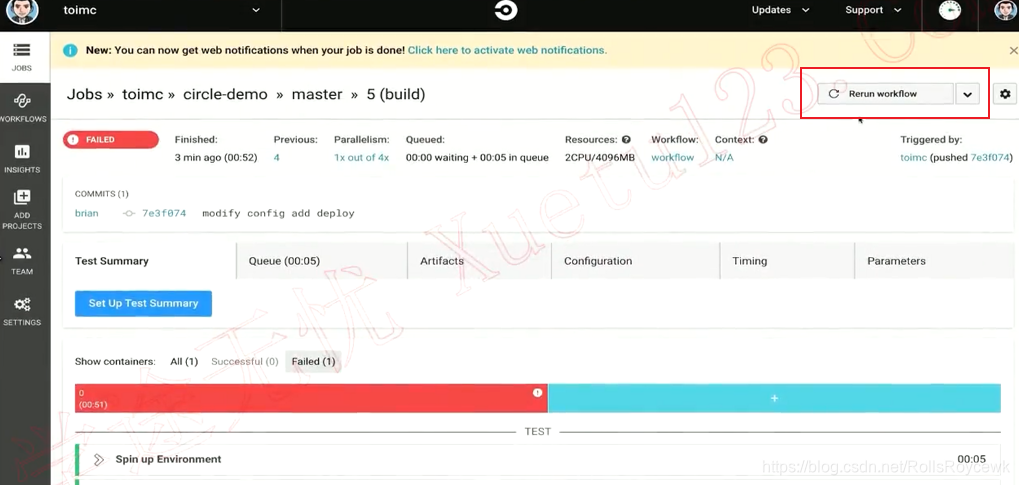Open the Rerun workflow options arrow
This screenshot has width=1019, height=485.
pyautogui.click(x=968, y=94)
